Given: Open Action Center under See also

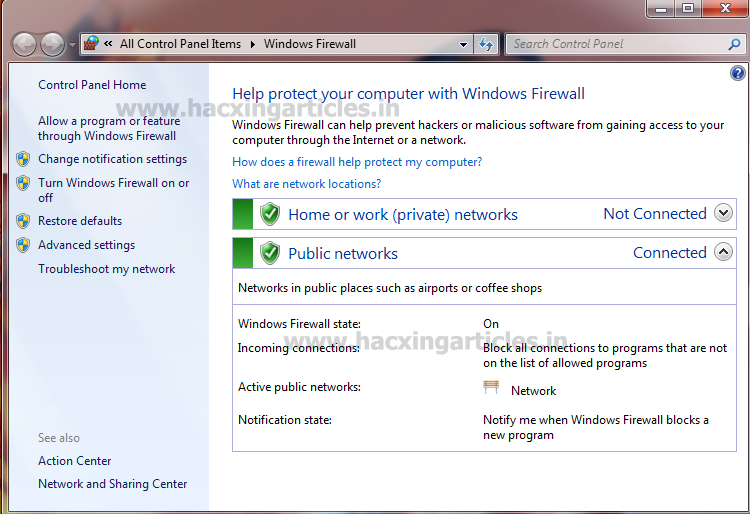Looking at the screenshot, I should [75, 461].
